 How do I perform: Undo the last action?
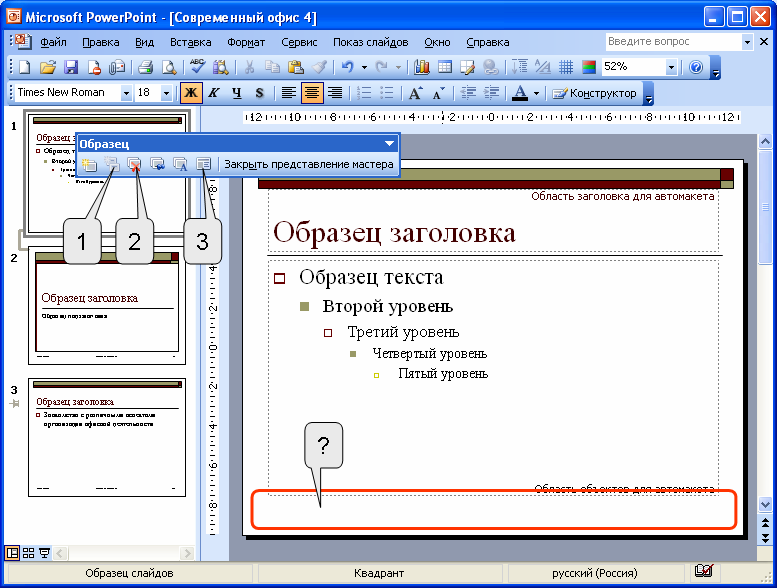pyautogui.click(x=348, y=67)
